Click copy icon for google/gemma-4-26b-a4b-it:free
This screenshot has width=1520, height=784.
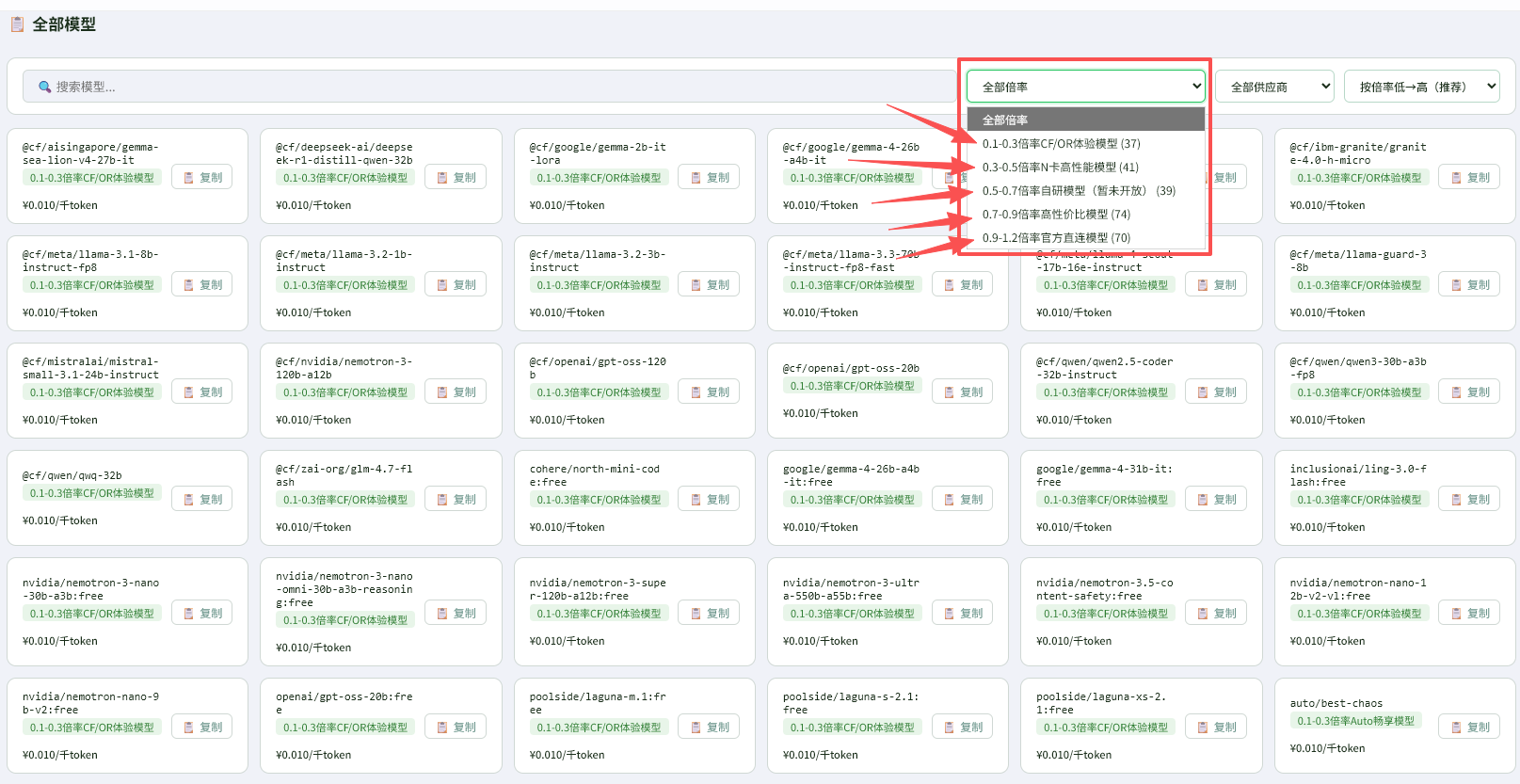pyautogui.click(x=950, y=500)
